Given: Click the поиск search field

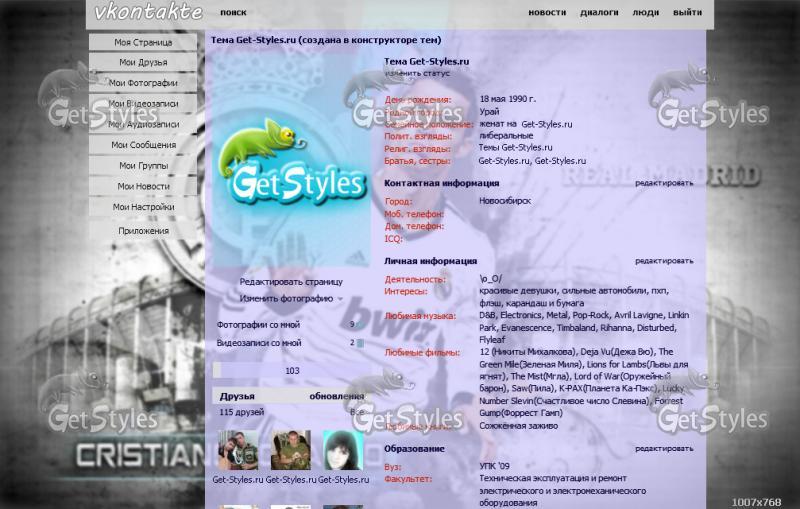Looking at the screenshot, I should point(233,13).
